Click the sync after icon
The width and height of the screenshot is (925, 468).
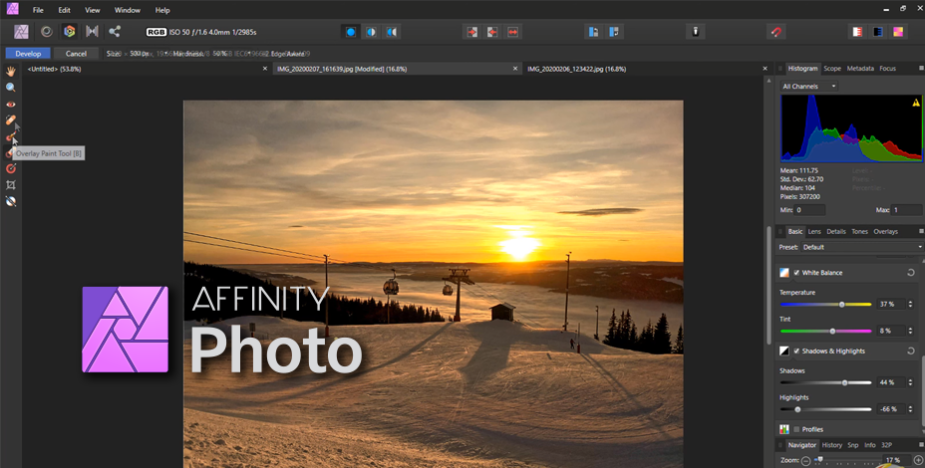493,32
